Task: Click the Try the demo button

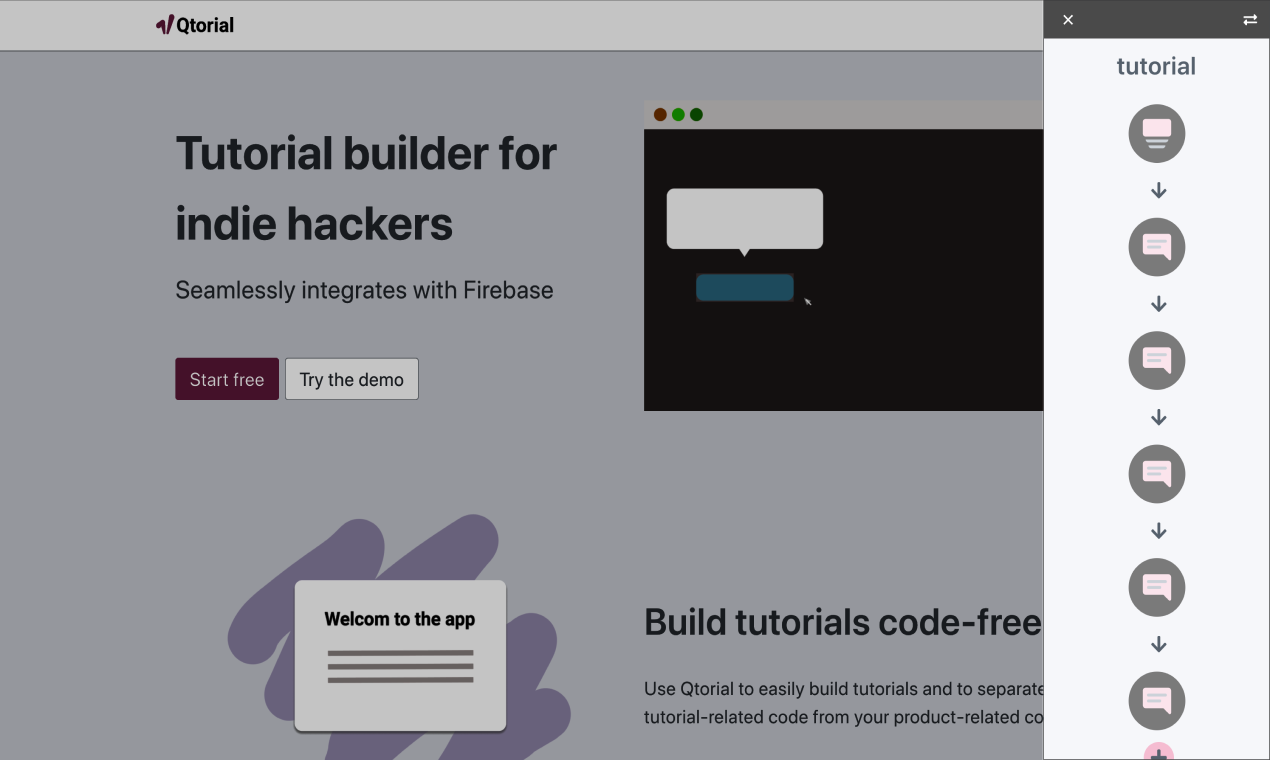Action: 352,379
